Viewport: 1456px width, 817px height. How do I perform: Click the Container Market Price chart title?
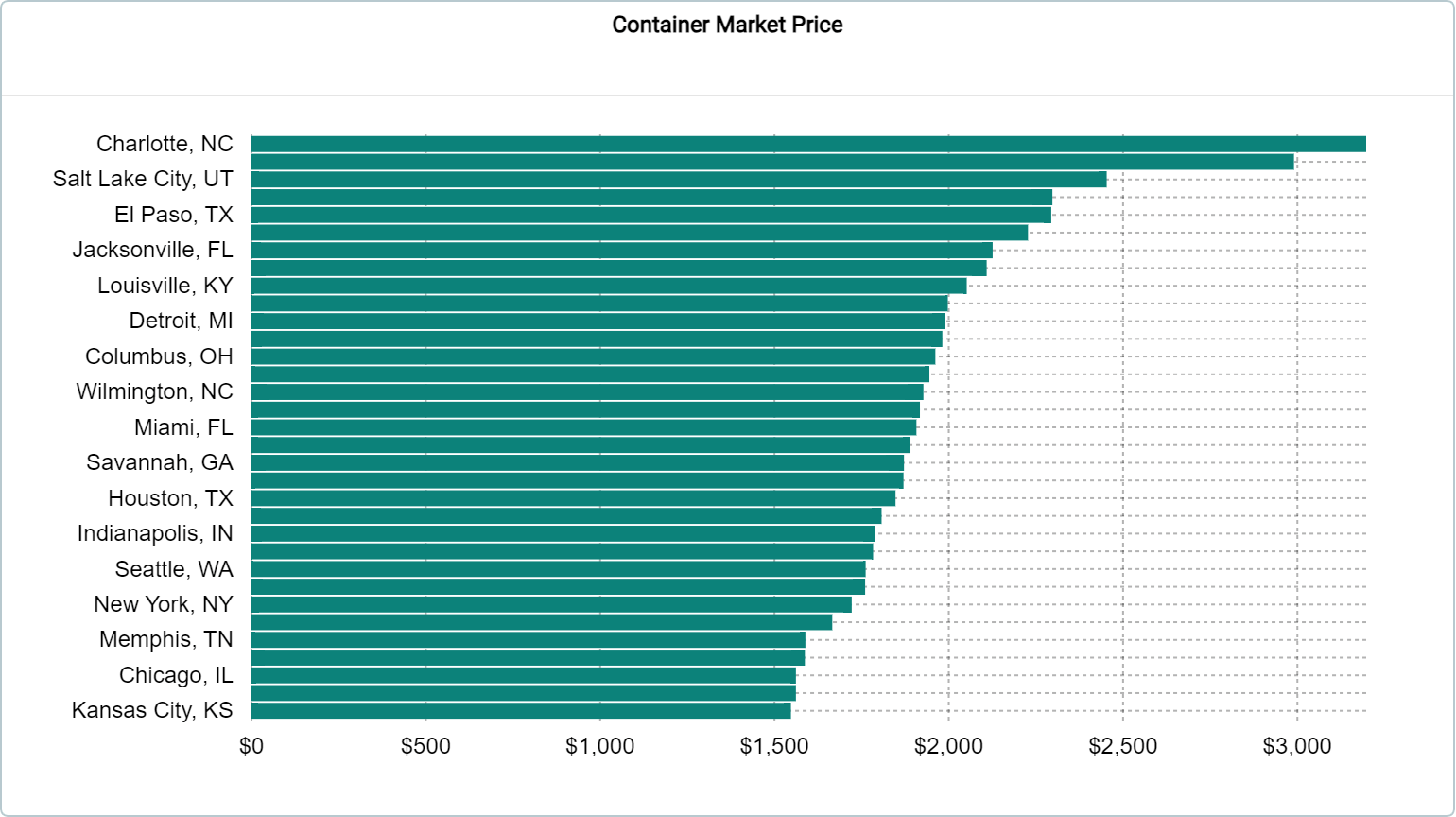(727, 25)
